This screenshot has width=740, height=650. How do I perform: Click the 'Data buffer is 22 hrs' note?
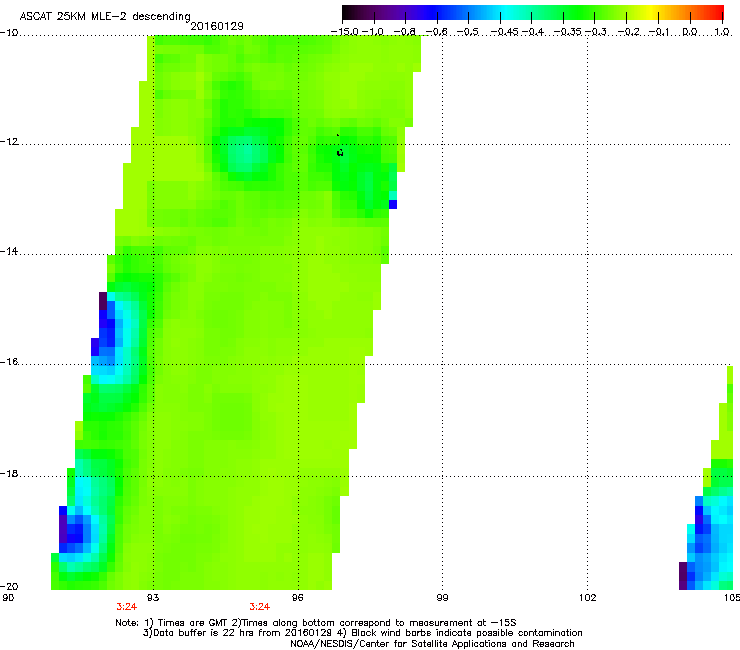pos(362,633)
